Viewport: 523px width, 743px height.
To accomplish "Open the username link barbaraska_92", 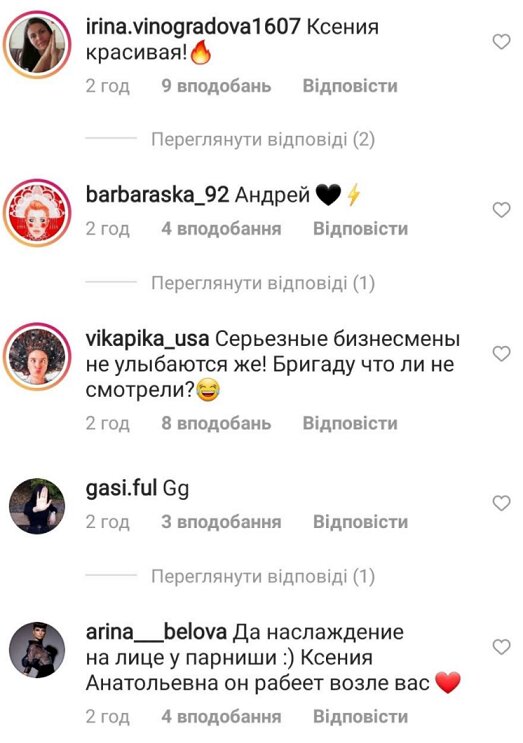I will [x=157, y=195].
